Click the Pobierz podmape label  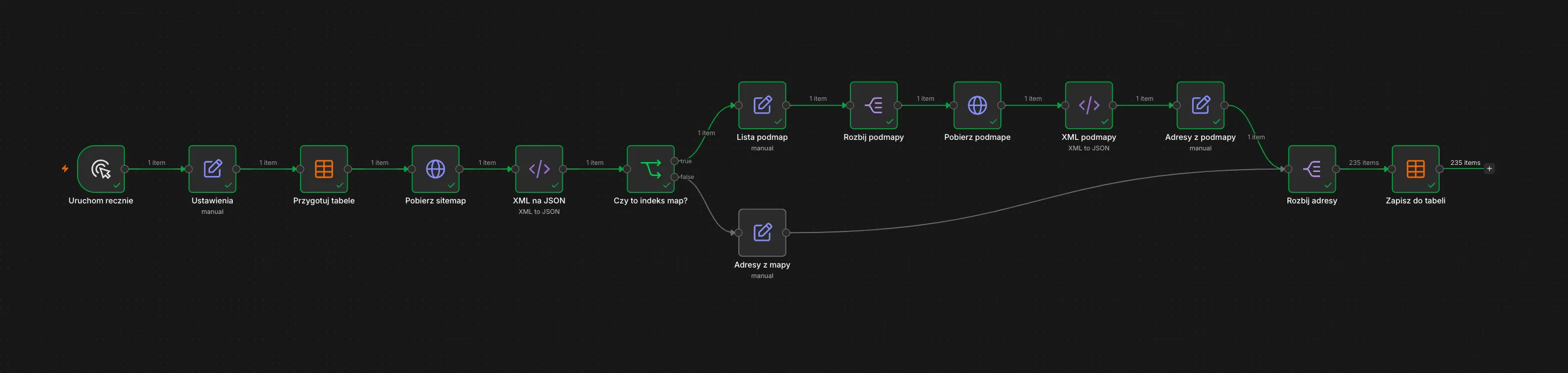(977, 138)
